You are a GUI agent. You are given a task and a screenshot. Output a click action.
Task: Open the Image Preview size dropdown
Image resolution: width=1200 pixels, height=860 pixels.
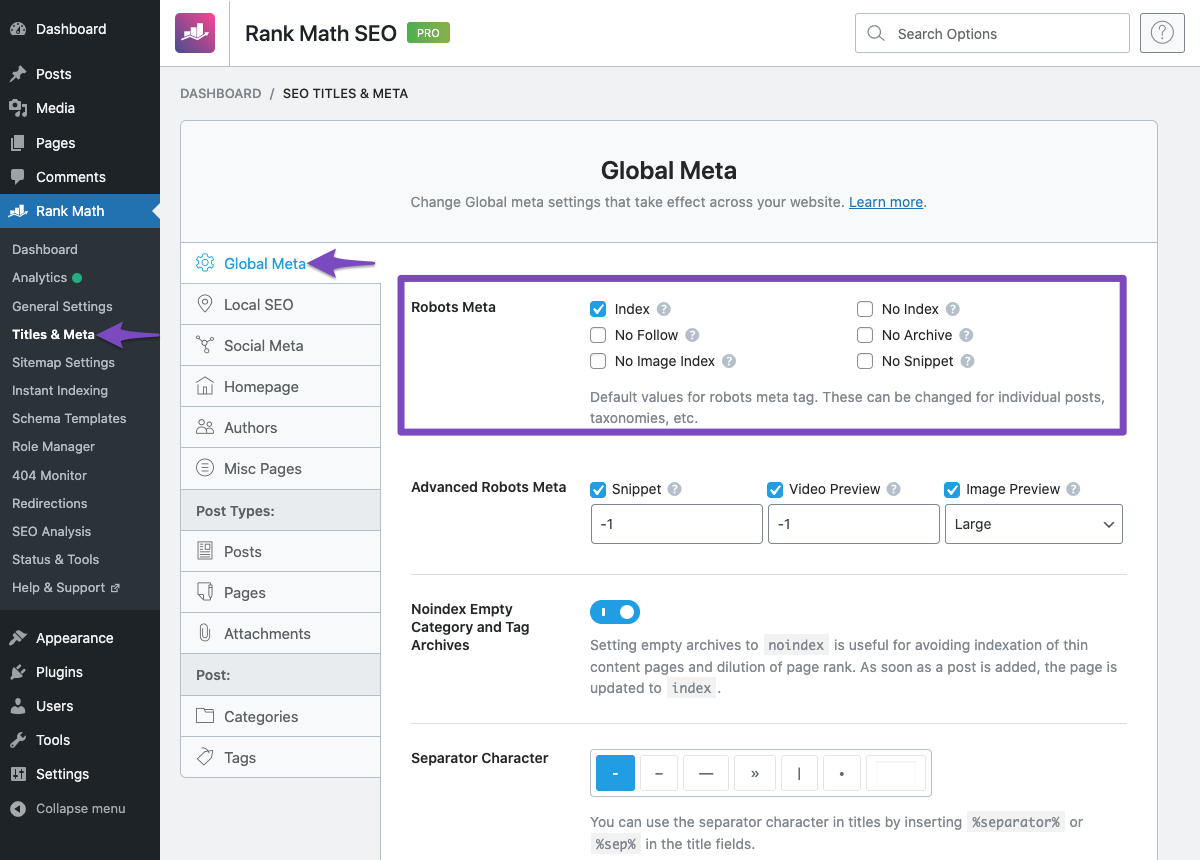[x=1033, y=524]
